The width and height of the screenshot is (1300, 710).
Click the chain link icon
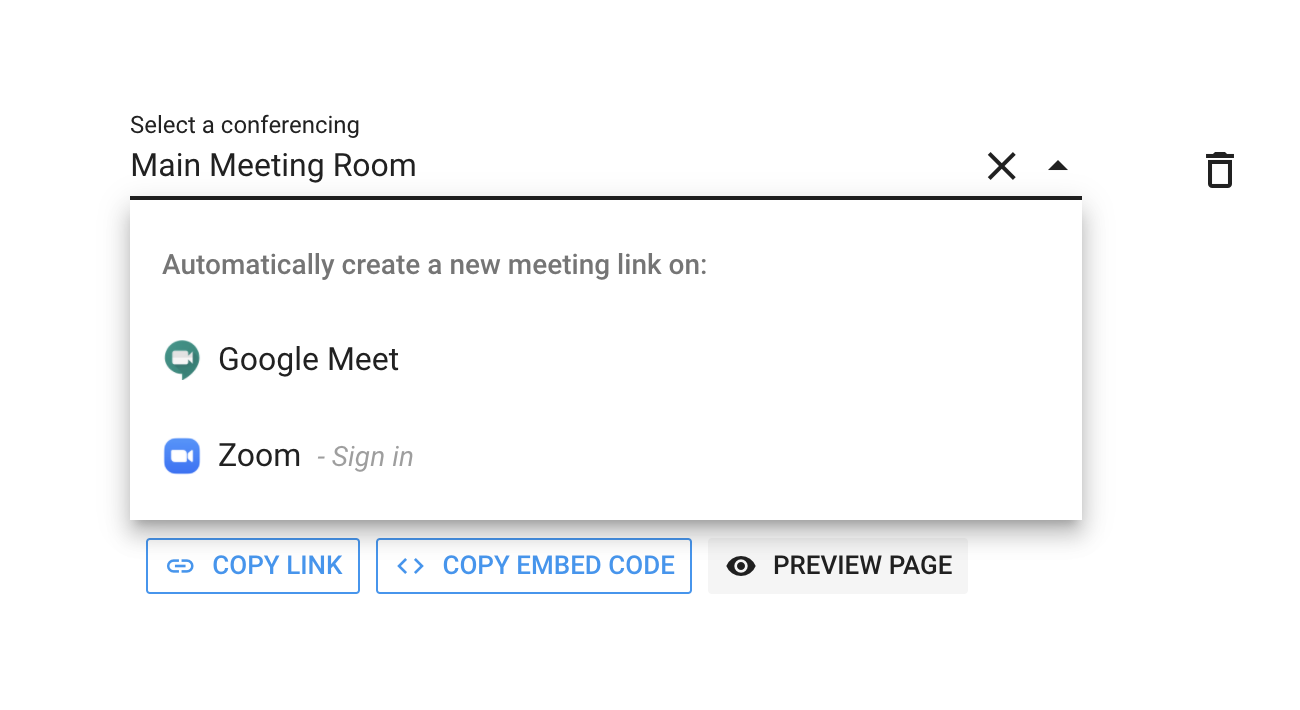click(180, 566)
